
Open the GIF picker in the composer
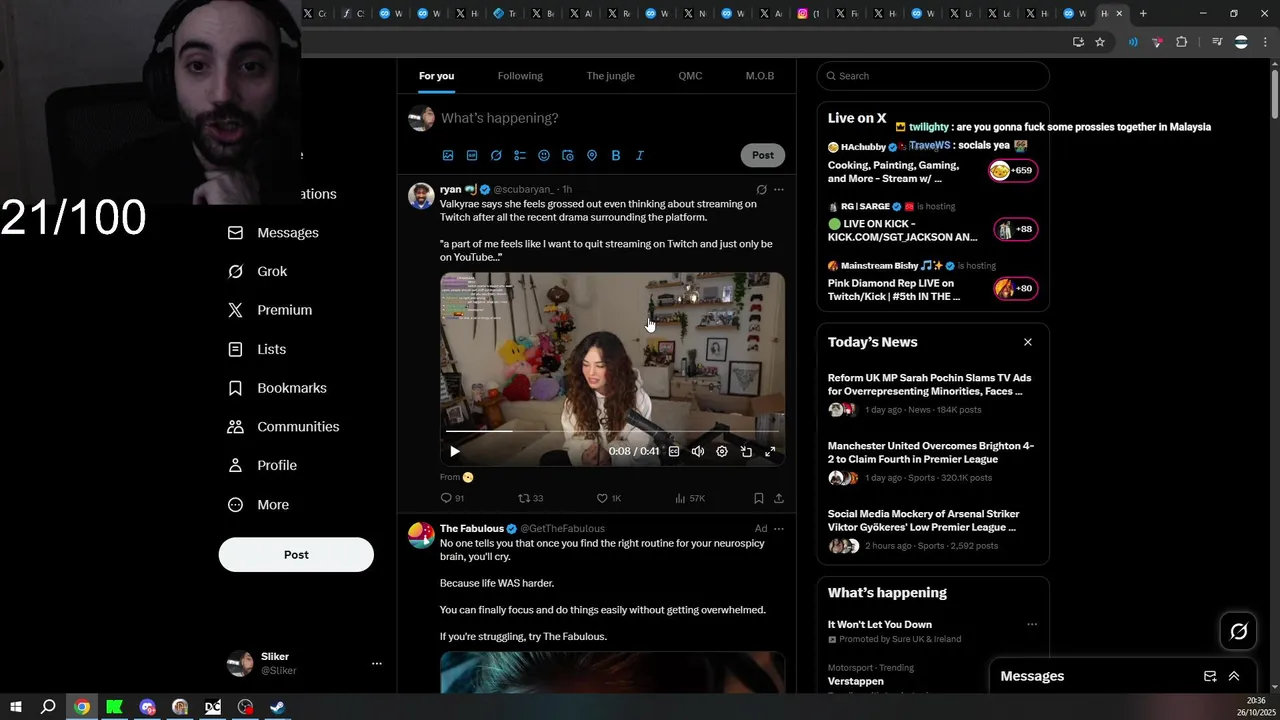click(472, 155)
